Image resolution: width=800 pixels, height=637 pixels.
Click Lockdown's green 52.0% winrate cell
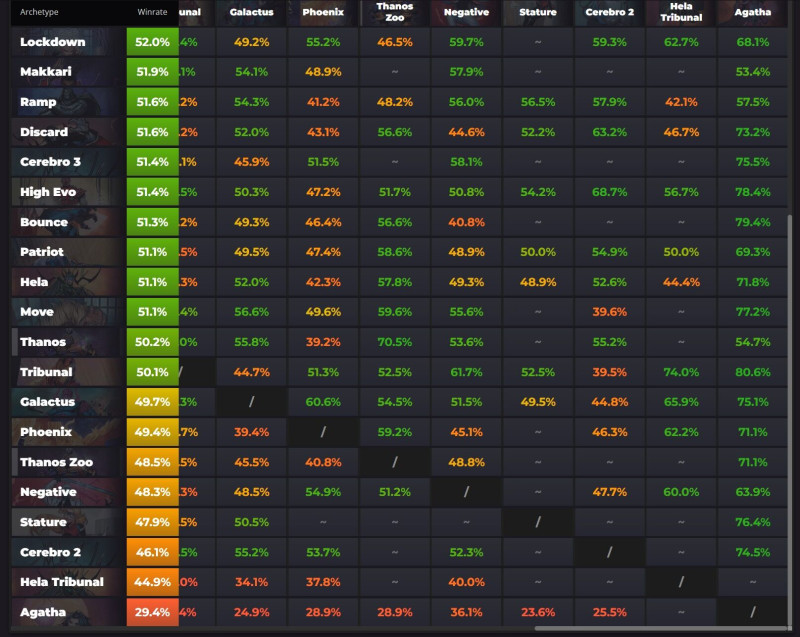point(152,42)
